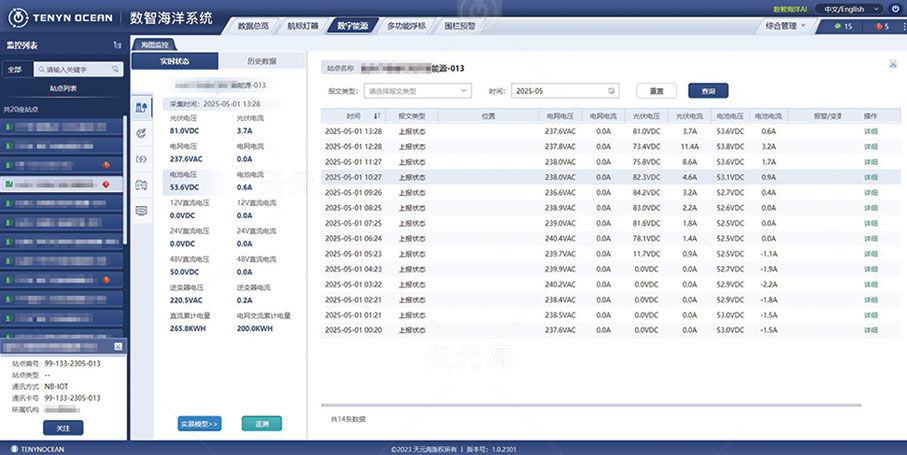Select the battery icon in vertical sidebar
This screenshot has width=907, height=455.
pyautogui.click(x=141, y=185)
